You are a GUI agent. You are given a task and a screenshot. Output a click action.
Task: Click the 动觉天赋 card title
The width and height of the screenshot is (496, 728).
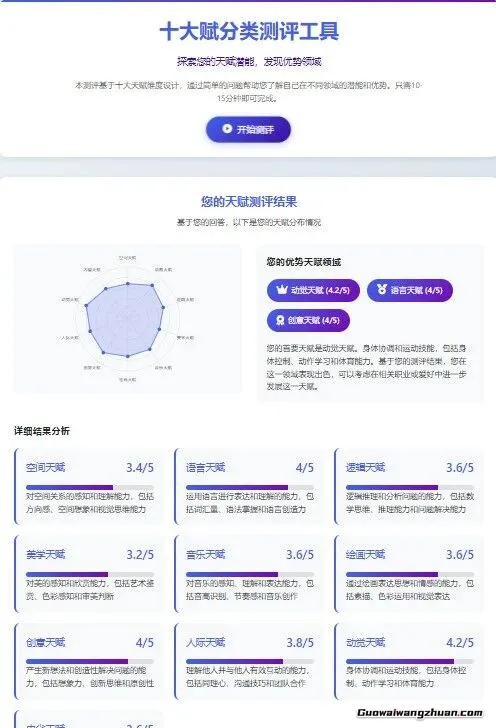click(x=365, y=643)
